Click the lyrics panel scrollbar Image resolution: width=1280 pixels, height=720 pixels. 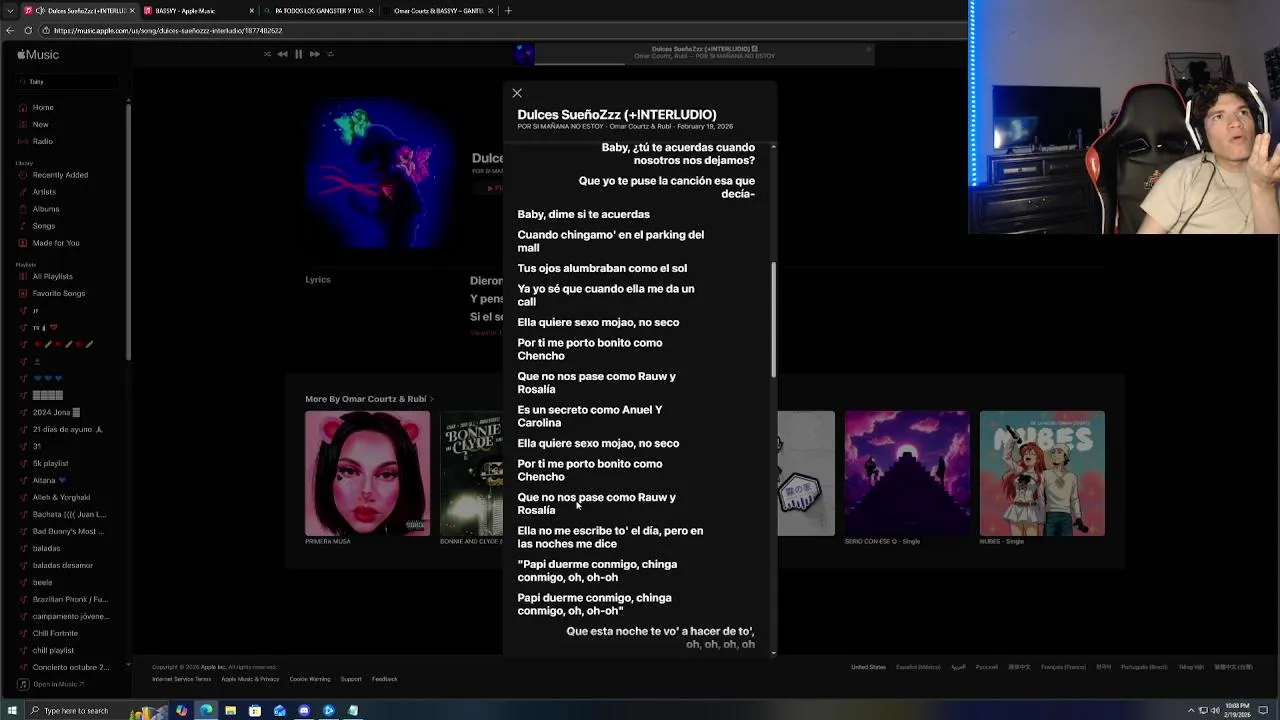click(x=773, y=320)
